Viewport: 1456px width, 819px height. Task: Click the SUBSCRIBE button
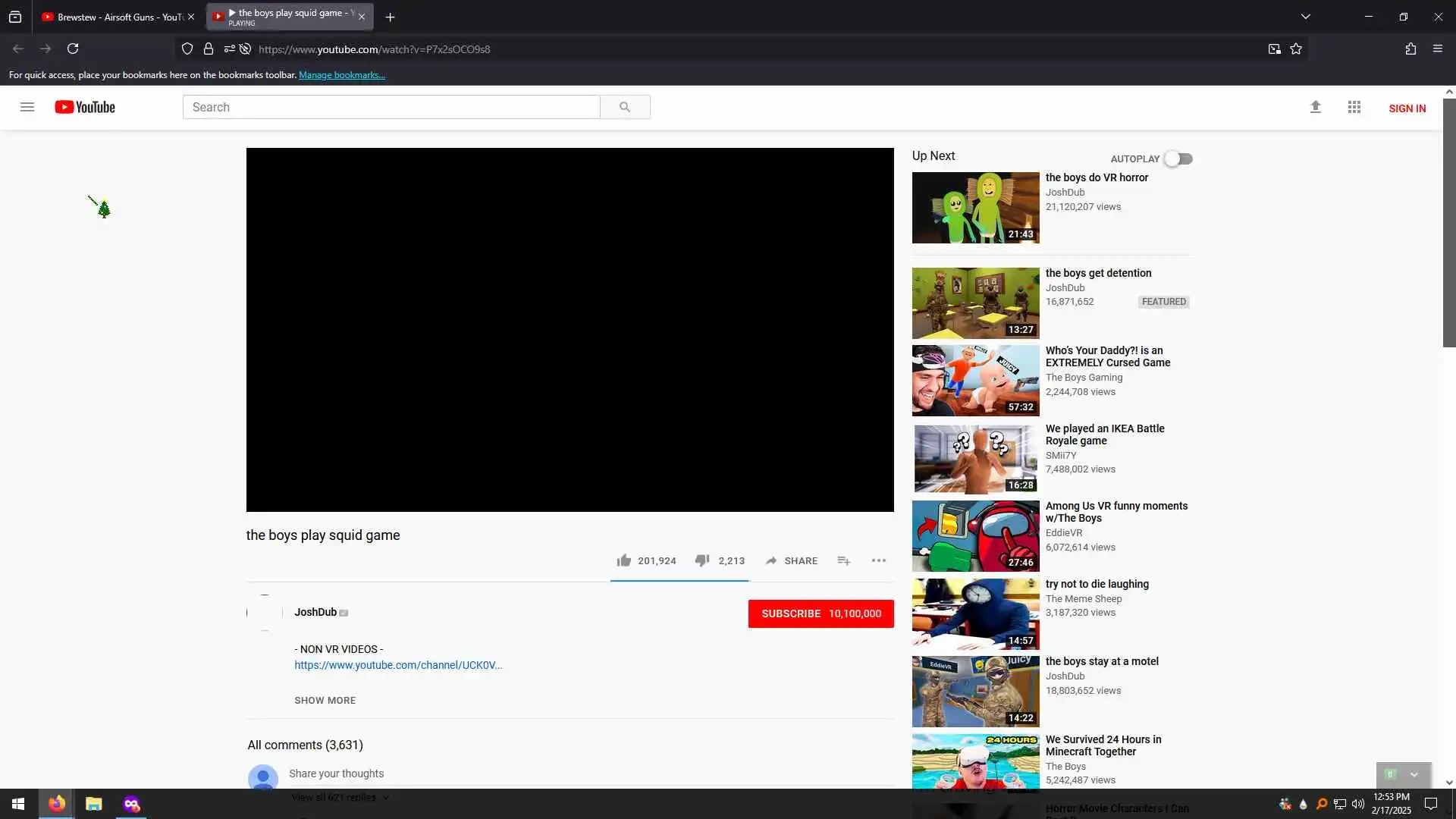[x=821, y=613]
